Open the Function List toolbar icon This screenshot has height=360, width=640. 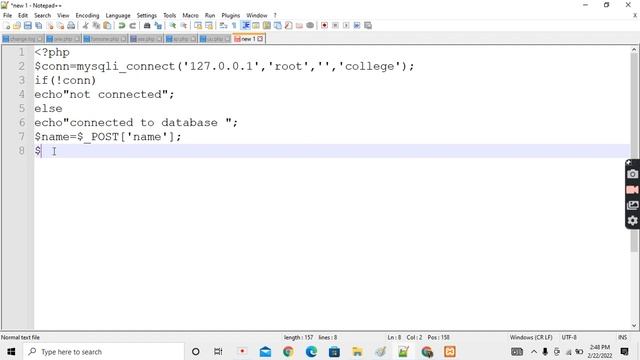(289, 26)
